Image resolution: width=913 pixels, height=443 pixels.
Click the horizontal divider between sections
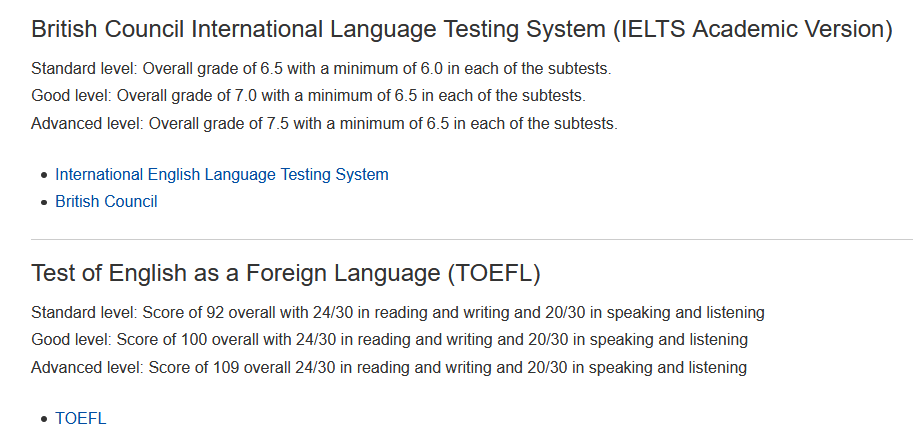coord(472,239)
